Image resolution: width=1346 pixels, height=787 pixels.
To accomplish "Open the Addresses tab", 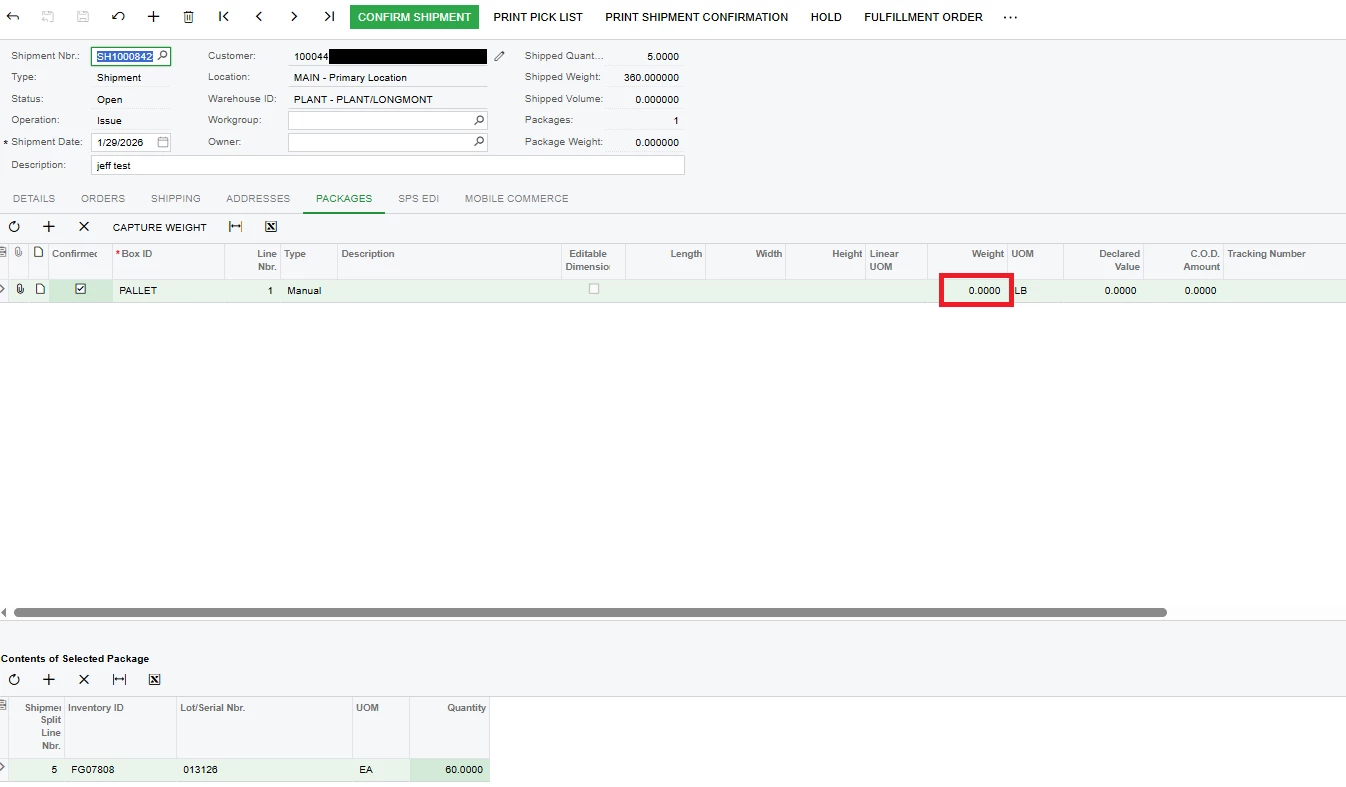I will 258,198.
